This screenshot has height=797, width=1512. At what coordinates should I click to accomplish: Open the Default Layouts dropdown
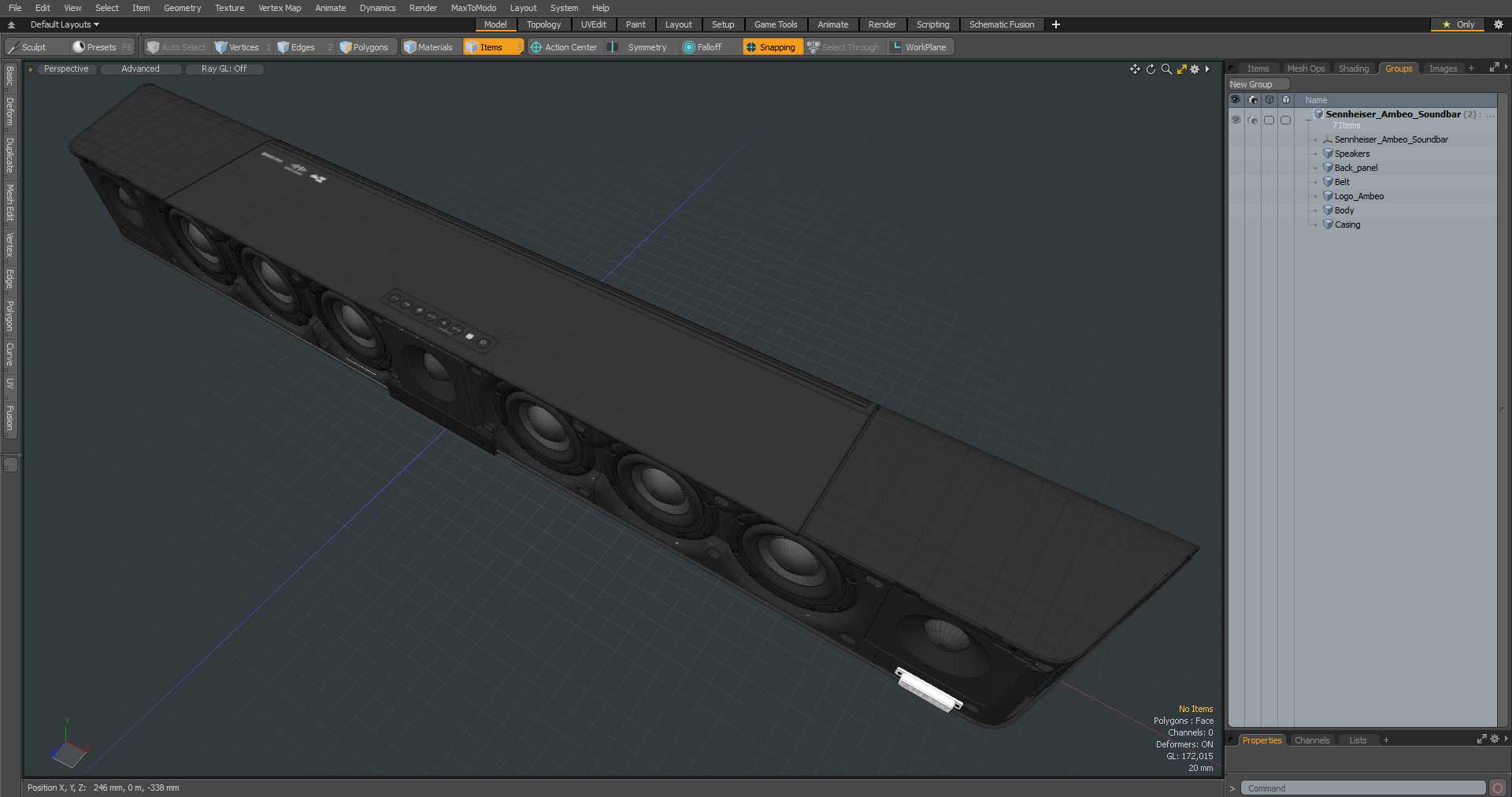(x=65, y=24)
